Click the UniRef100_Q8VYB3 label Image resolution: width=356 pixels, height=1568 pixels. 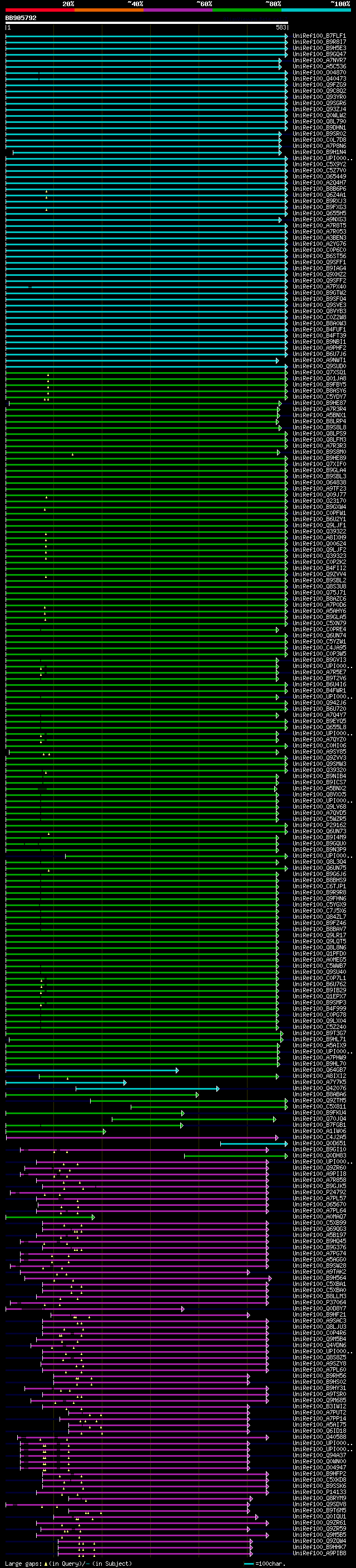tap(319, 311)
